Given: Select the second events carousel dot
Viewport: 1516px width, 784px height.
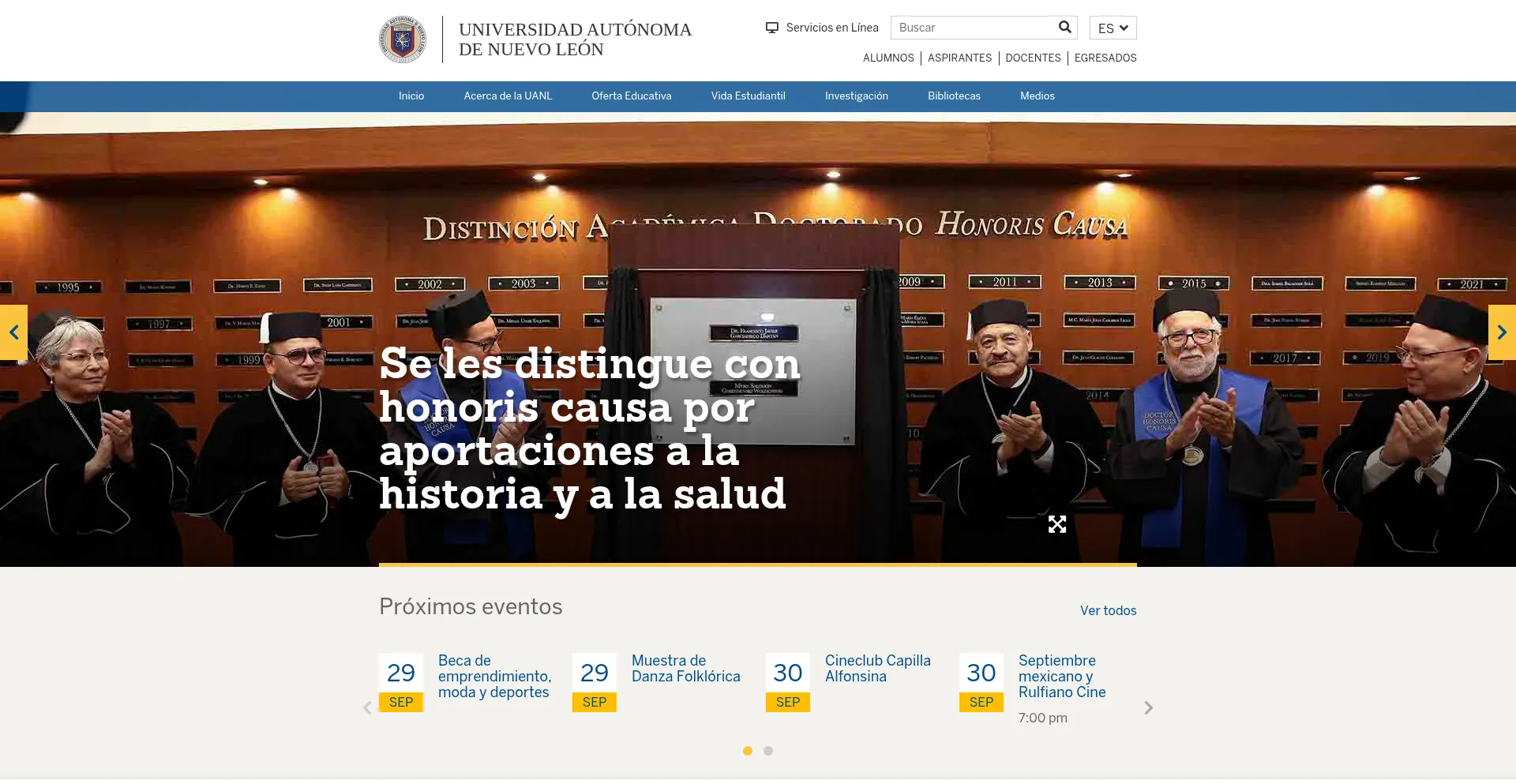Looking at the screenshot, I should [x=768, y=751].
